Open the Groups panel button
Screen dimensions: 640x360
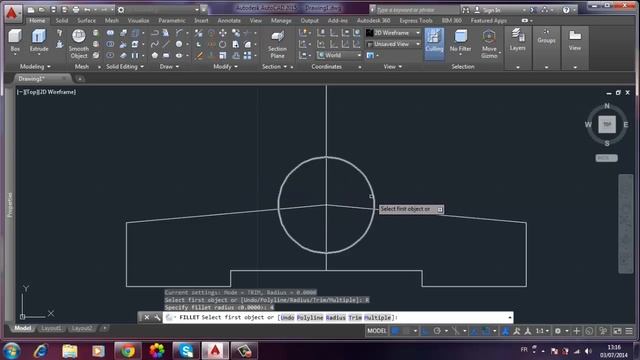coord(546,37)
